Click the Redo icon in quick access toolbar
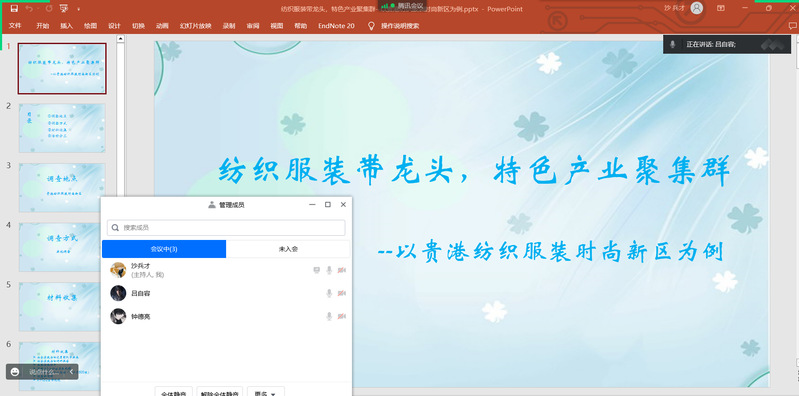 (x=49, y=9)
